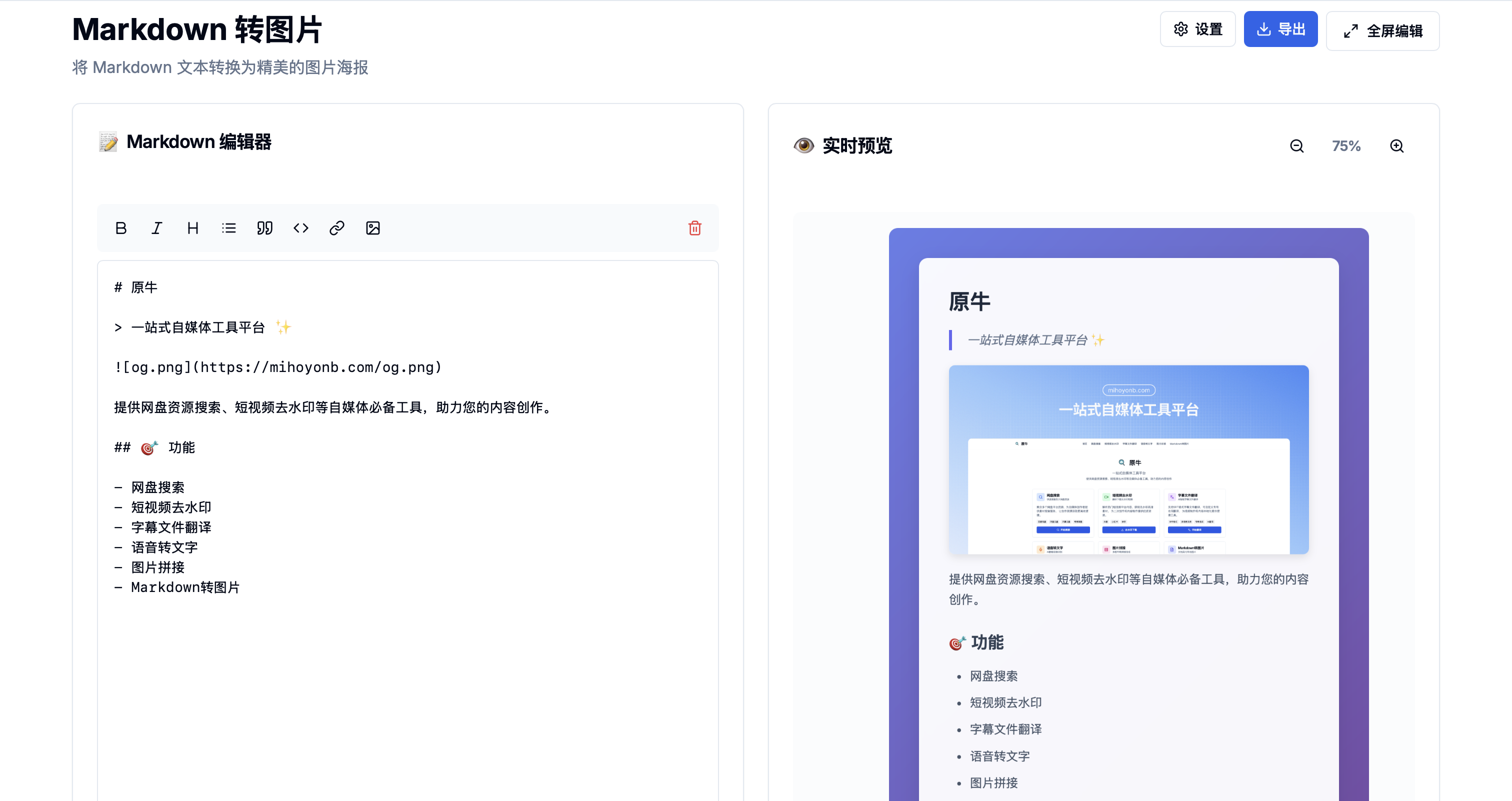Viewport: 1512px width, 801px height.
Task: Enter fullscreen with 全屏编辑 button
Action: 1382,31
